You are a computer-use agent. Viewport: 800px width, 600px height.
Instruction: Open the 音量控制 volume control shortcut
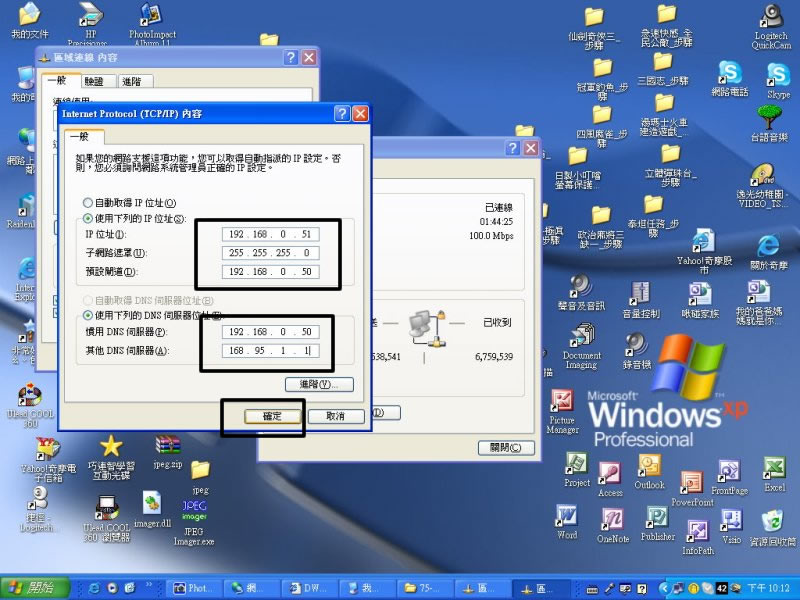tap(641, 300)
